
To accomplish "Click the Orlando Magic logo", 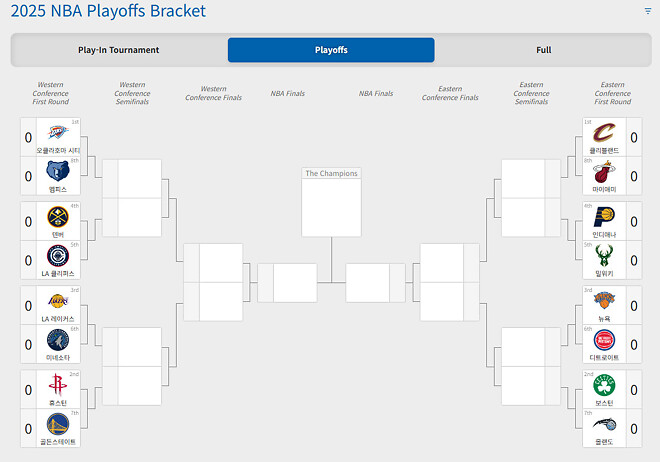I will click(604, 425).
